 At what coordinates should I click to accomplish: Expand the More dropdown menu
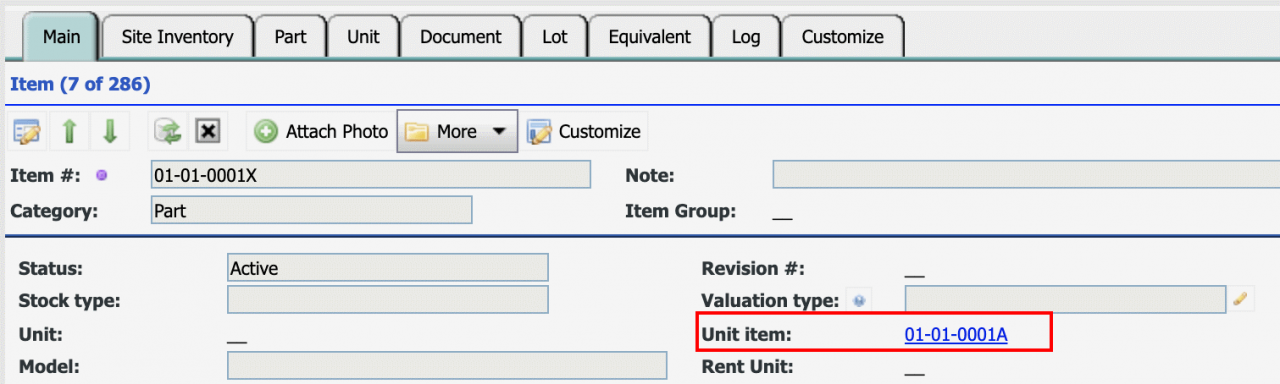pos(456,131)
